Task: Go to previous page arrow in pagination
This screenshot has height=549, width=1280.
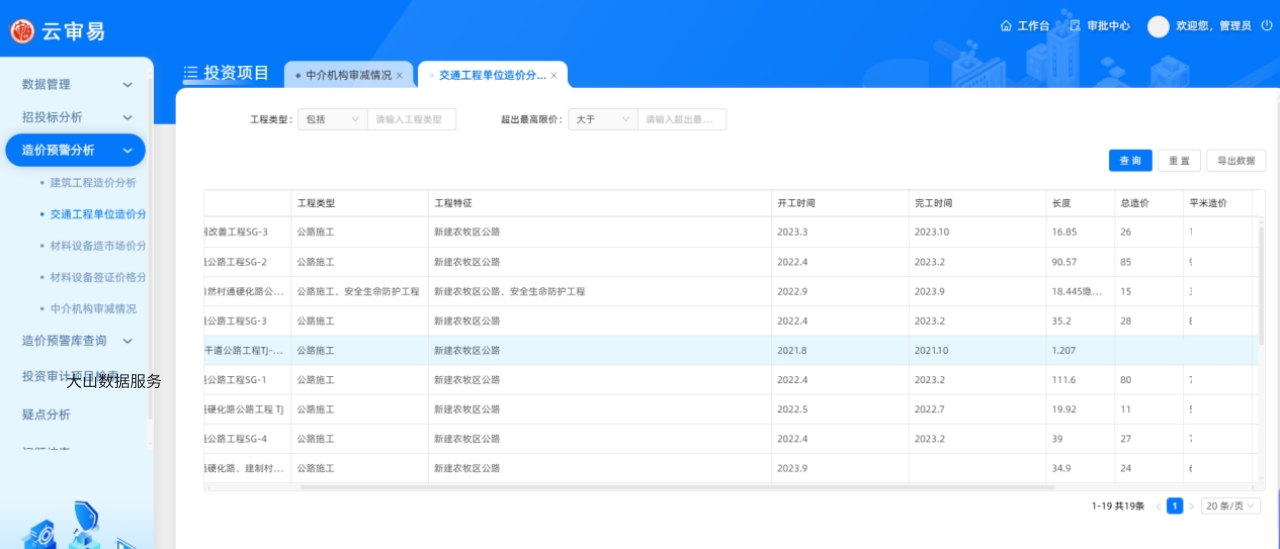Action: [x=1158, y=506]
